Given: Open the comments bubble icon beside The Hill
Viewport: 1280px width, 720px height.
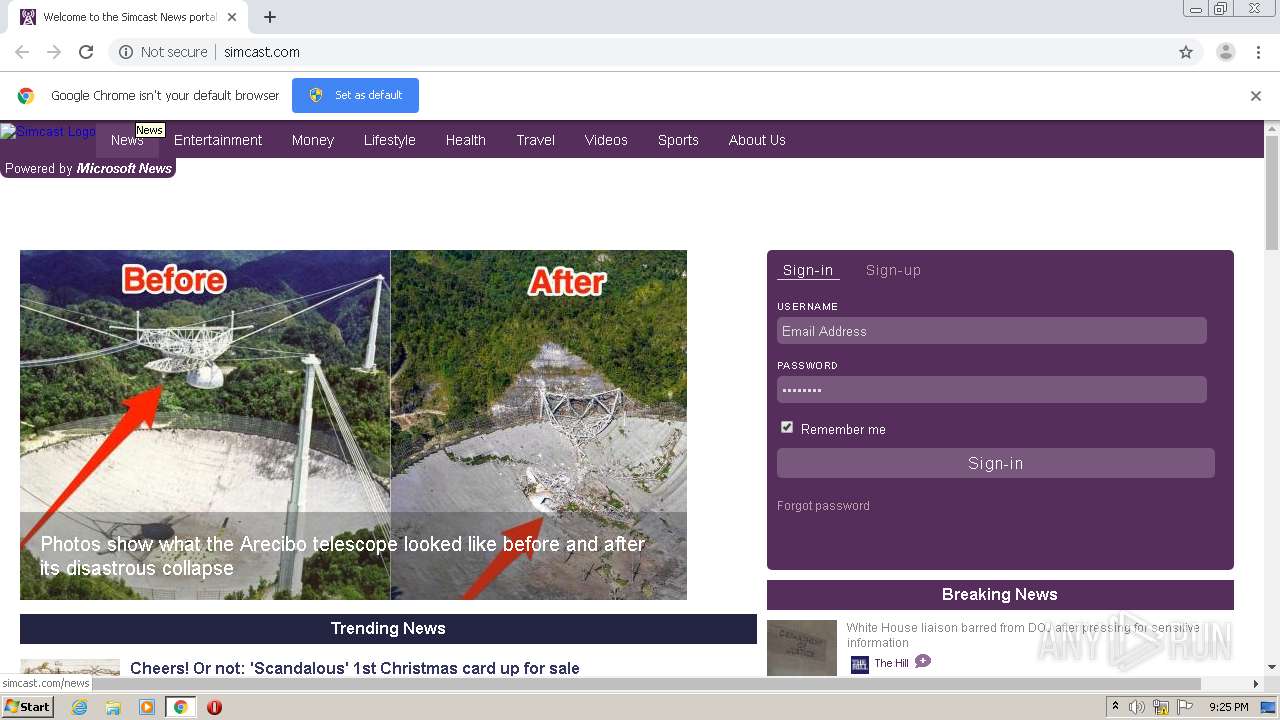Looking at the screenshot, I should click(x=923, y=662).
